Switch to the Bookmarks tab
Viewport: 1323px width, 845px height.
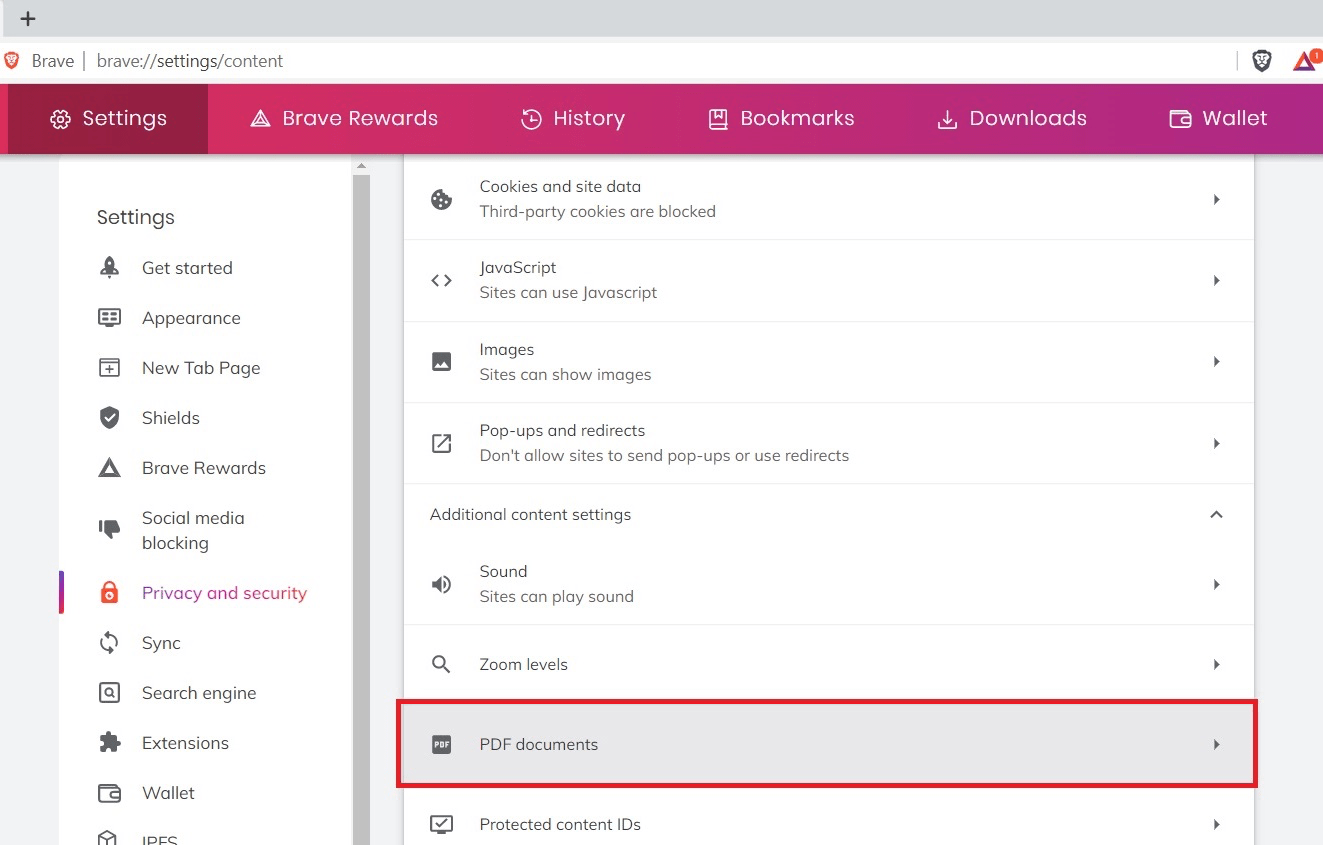(781, 118)
